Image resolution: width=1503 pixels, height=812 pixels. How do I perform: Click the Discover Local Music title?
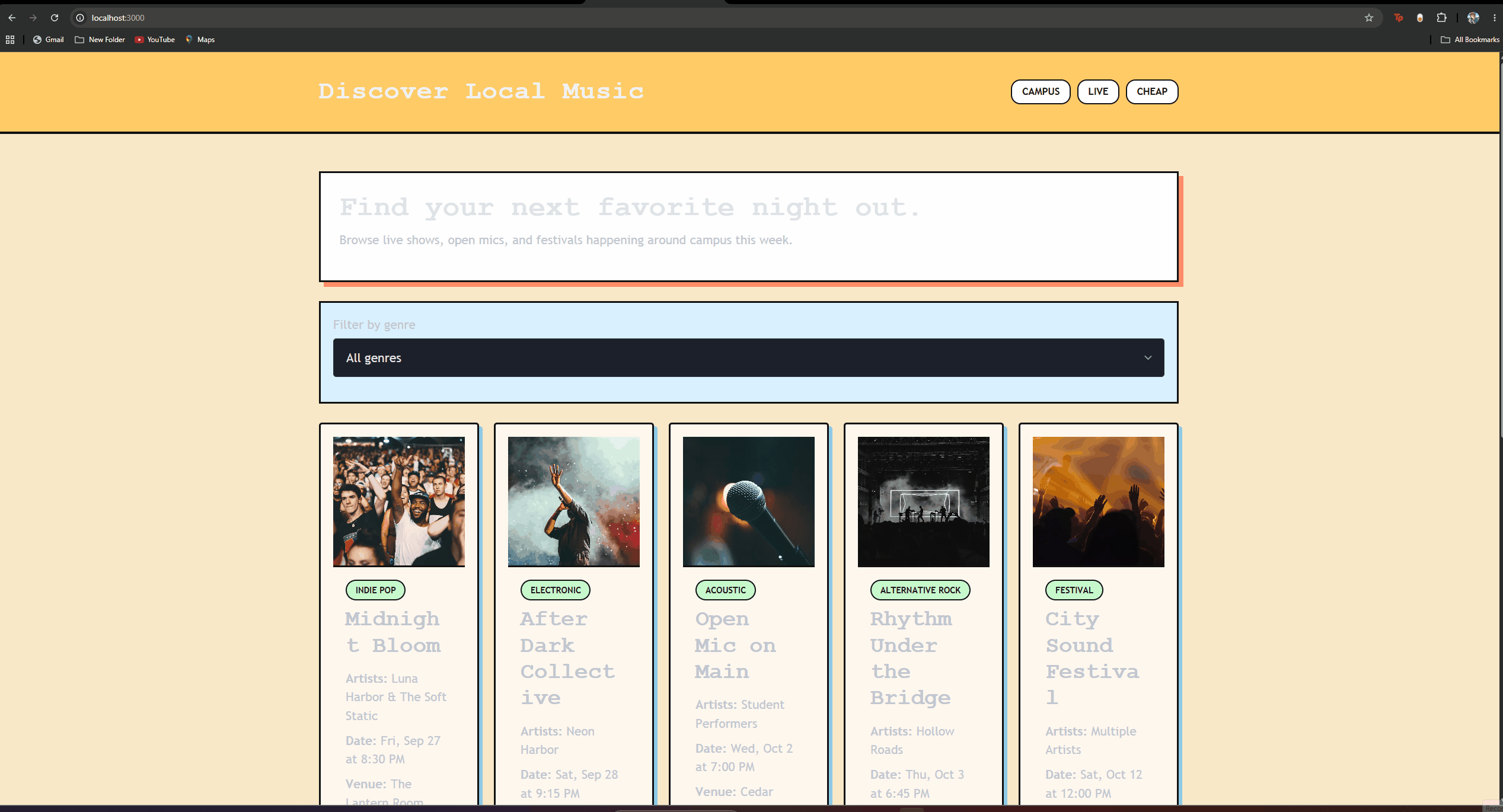pos(481,91)
